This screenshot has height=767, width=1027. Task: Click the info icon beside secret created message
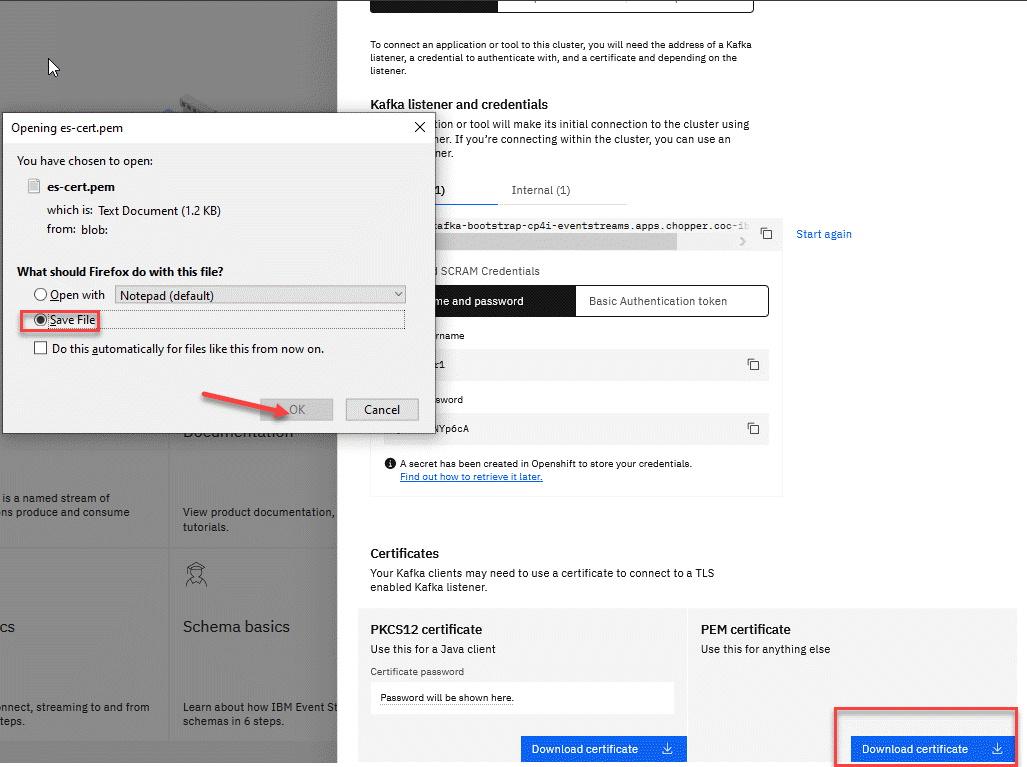(x=390, y=464)
